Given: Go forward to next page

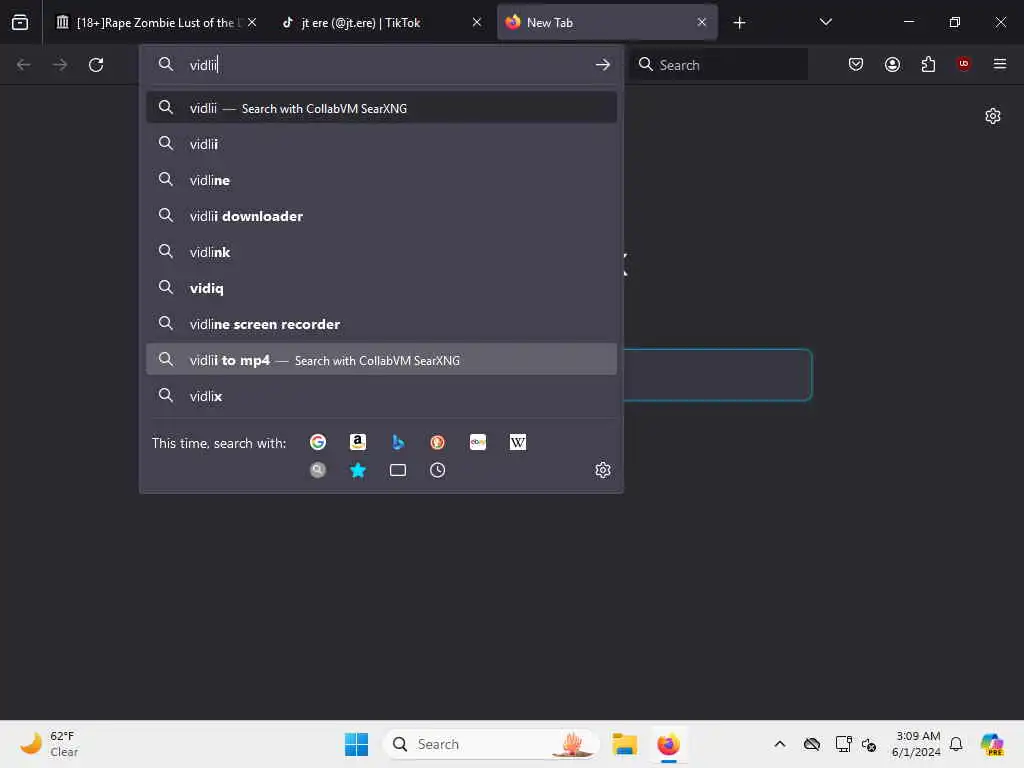Looking at the screenshot, I should 59,65.
